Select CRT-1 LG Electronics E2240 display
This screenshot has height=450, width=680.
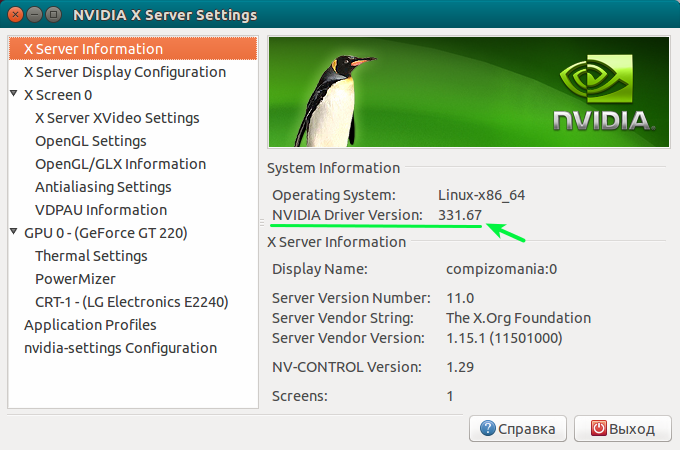coord(132,302)
